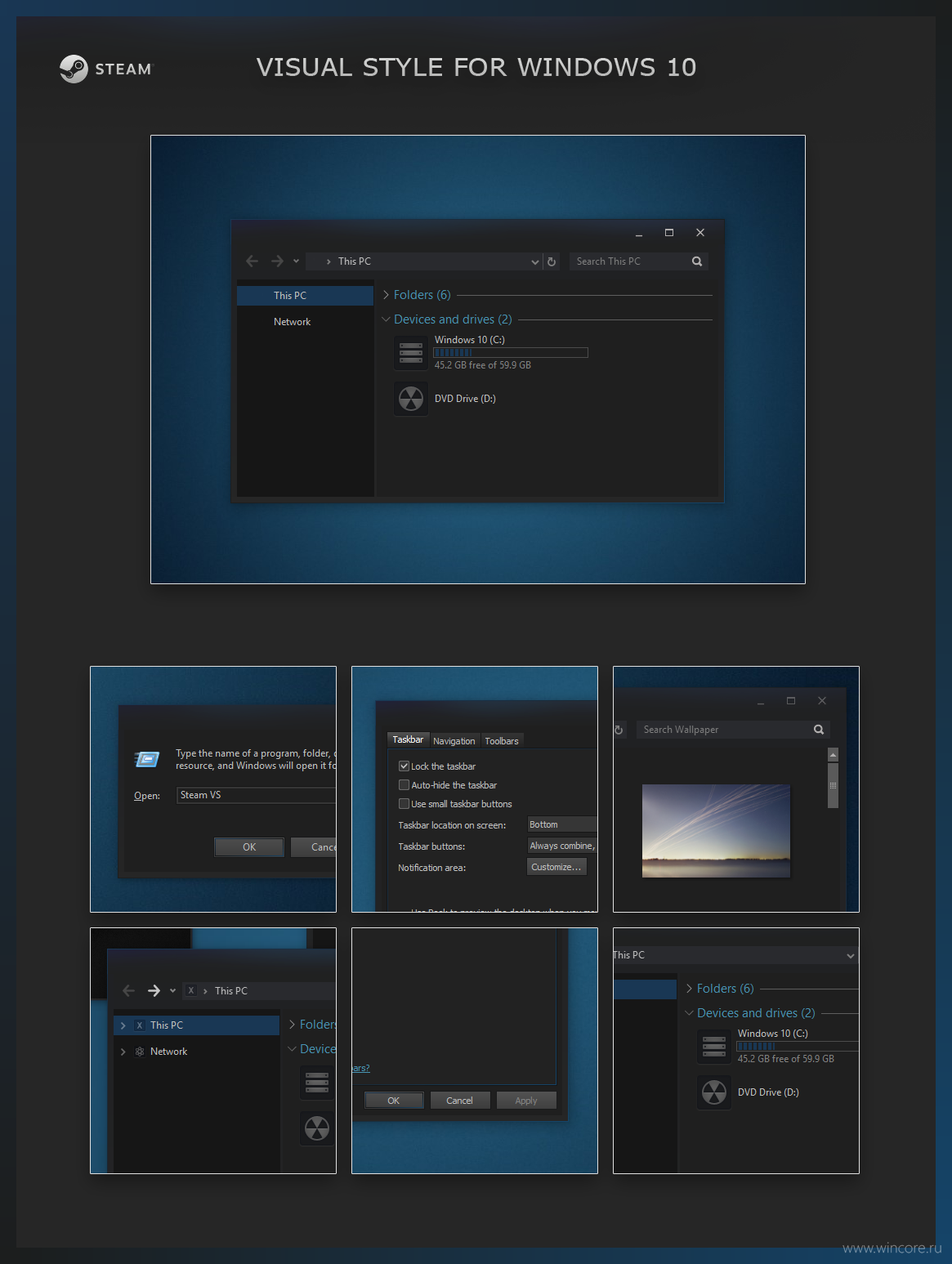Click the scroll-up arrow in the Wallpaper window
The height and width of the screenshot is (1264, 952).
tap(833, 754)
